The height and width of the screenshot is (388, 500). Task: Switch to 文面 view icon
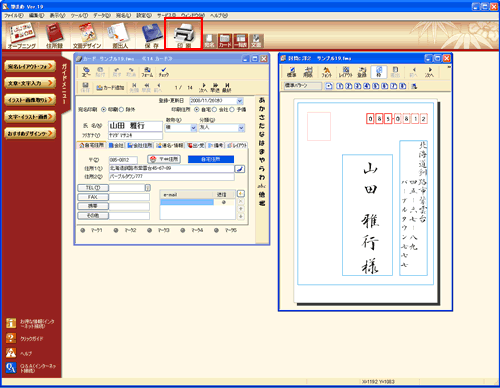click(256, 41)
